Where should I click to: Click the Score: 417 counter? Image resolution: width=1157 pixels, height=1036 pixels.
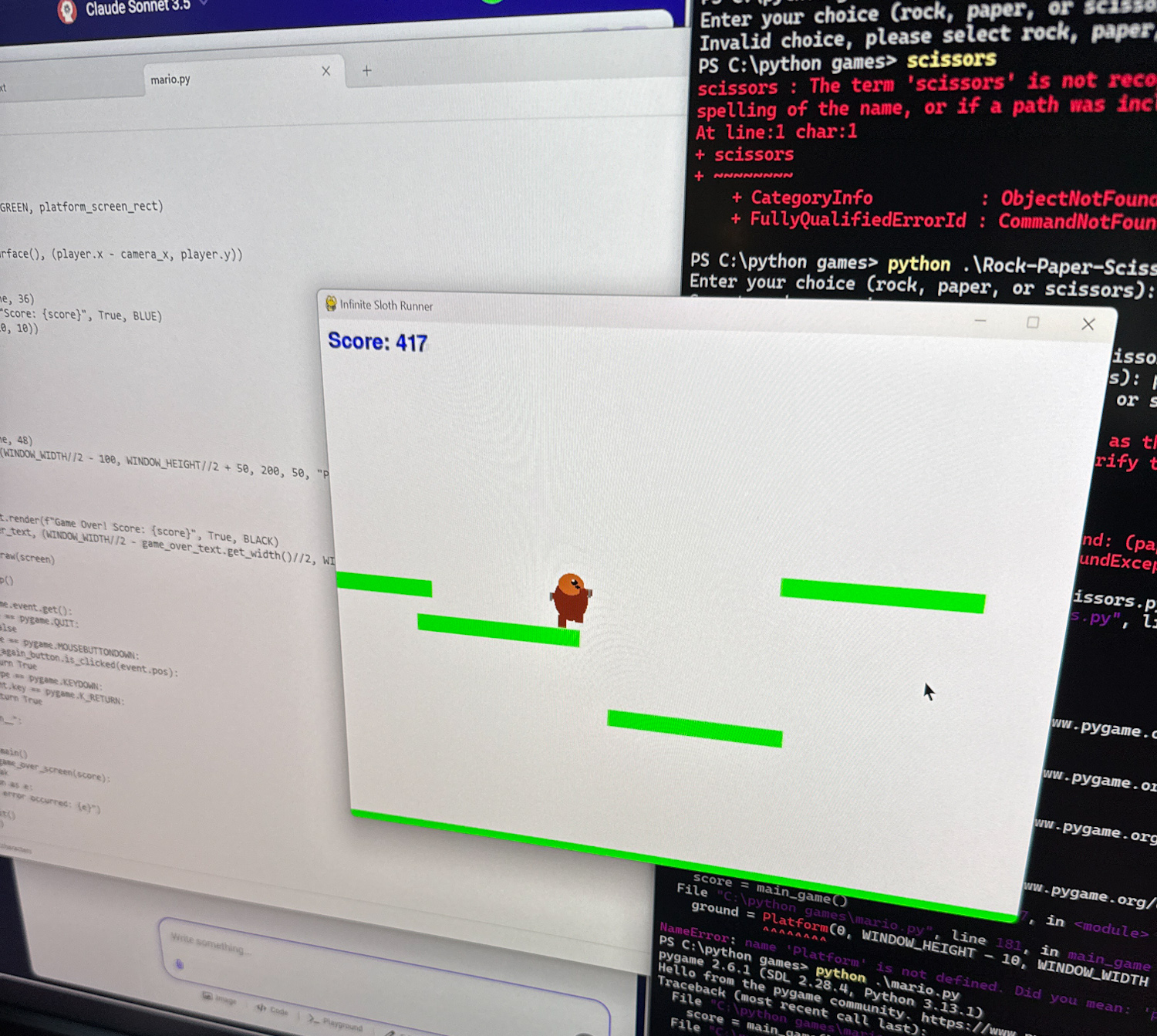(x=377, y=341)
